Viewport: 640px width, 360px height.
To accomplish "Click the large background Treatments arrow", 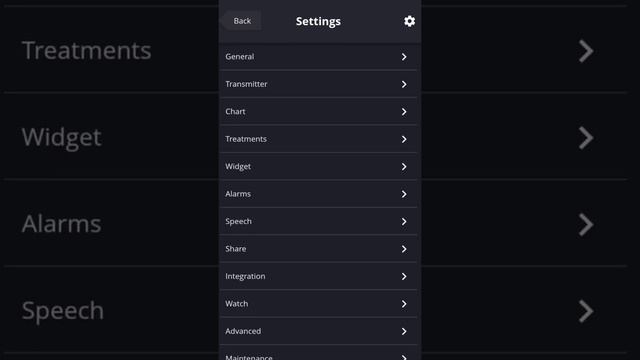I will click(x=586, y=51).
